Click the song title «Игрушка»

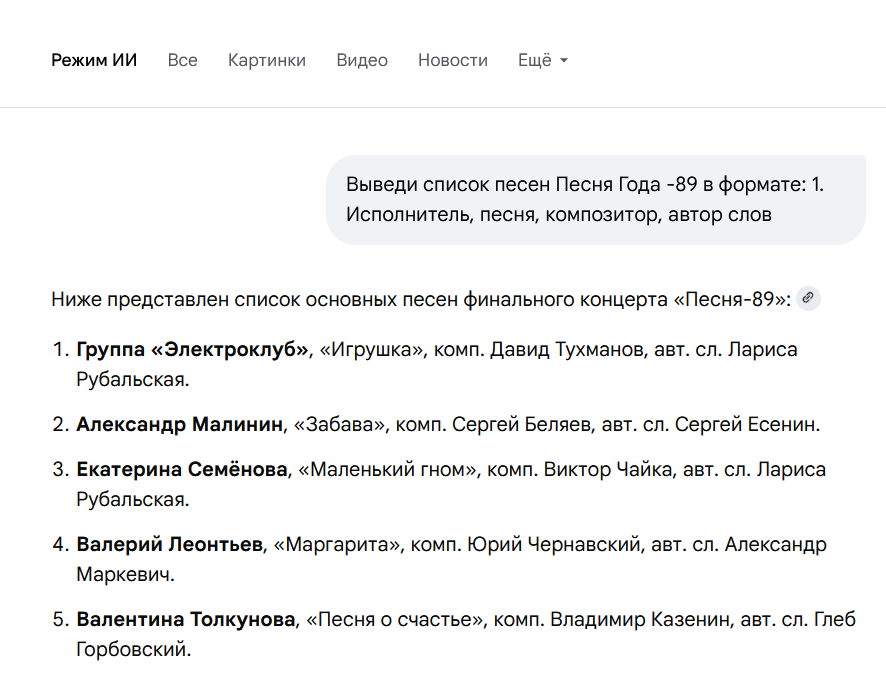point(373,350)
